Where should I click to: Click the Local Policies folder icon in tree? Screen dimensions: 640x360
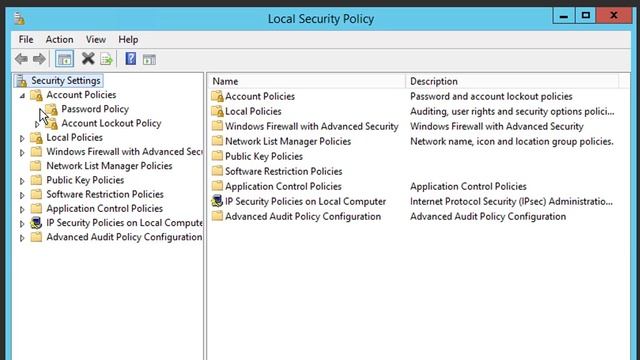(36, 138)
